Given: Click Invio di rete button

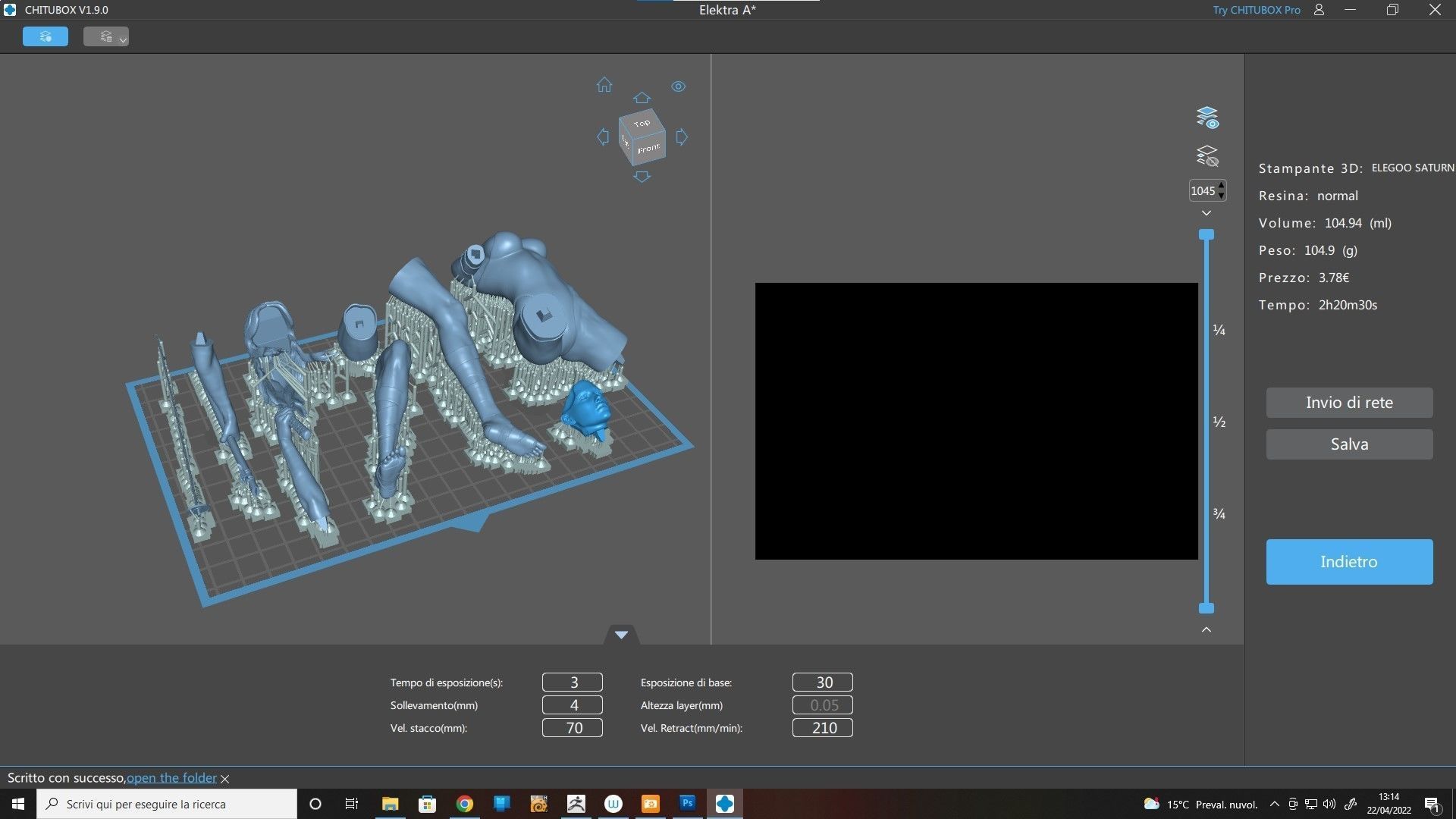Looking at the screenshot, I should (1348, 403).
